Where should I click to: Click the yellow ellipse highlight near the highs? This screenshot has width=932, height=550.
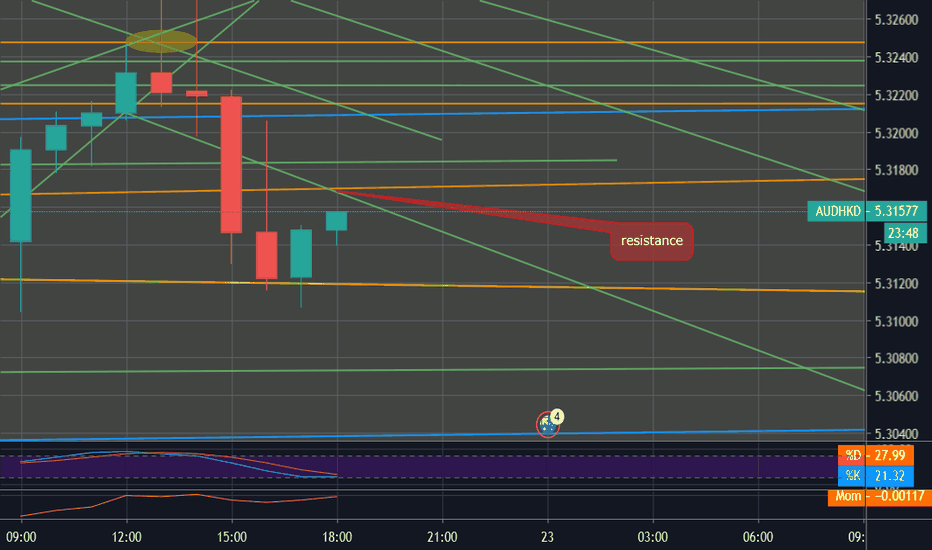(x=160, y=41)
